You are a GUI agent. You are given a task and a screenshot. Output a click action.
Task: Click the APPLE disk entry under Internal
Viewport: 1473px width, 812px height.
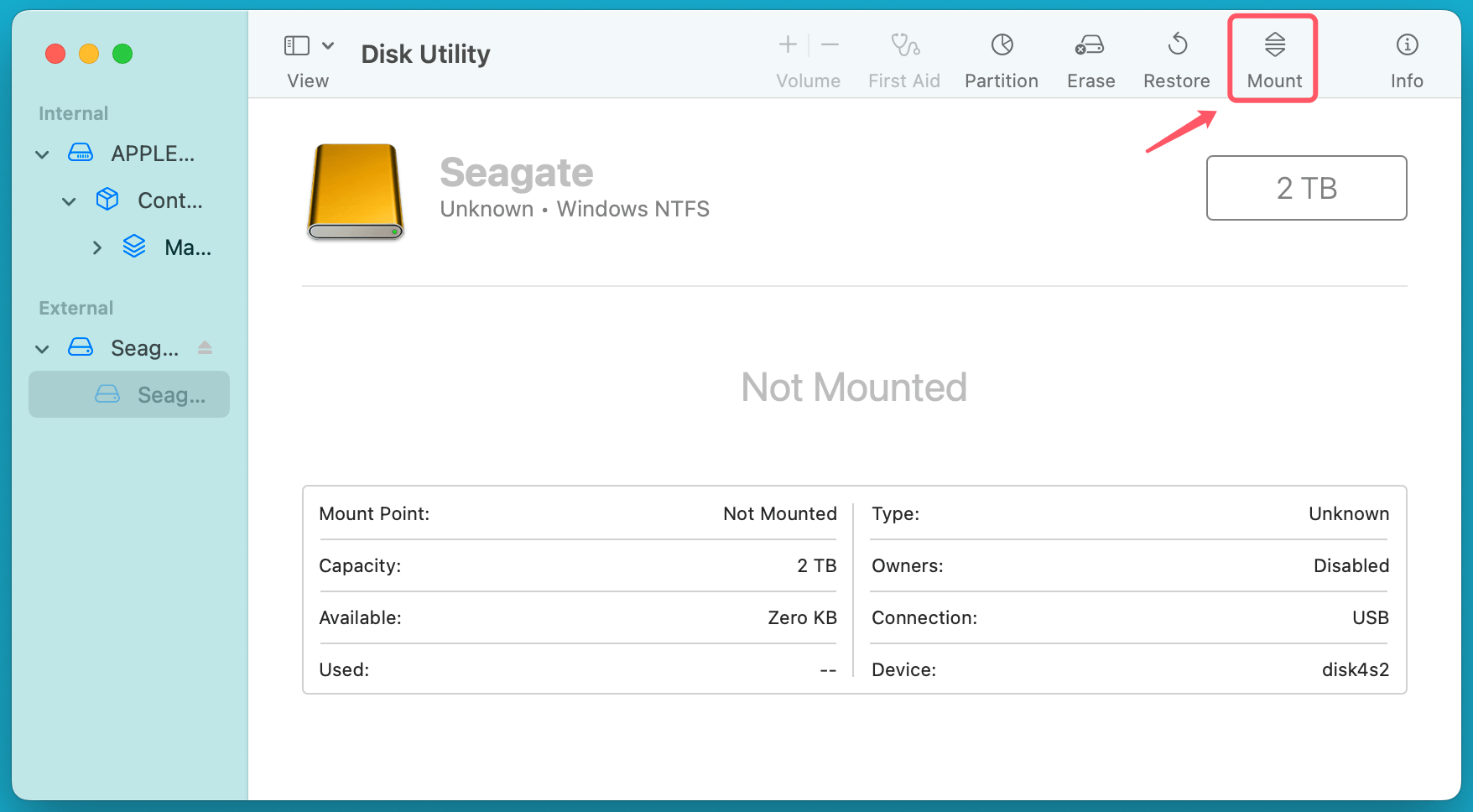(x=154, y=154)
